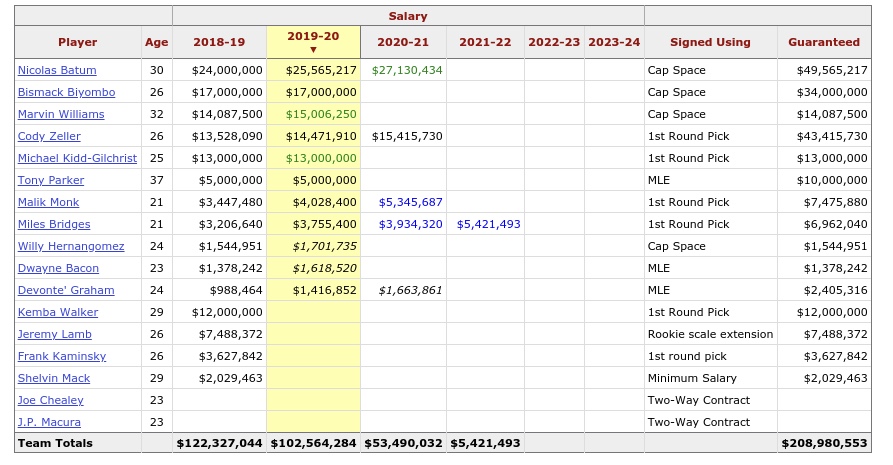
Task: Click the $53,490,032 2020-21 team total
Action: [403, 443]
